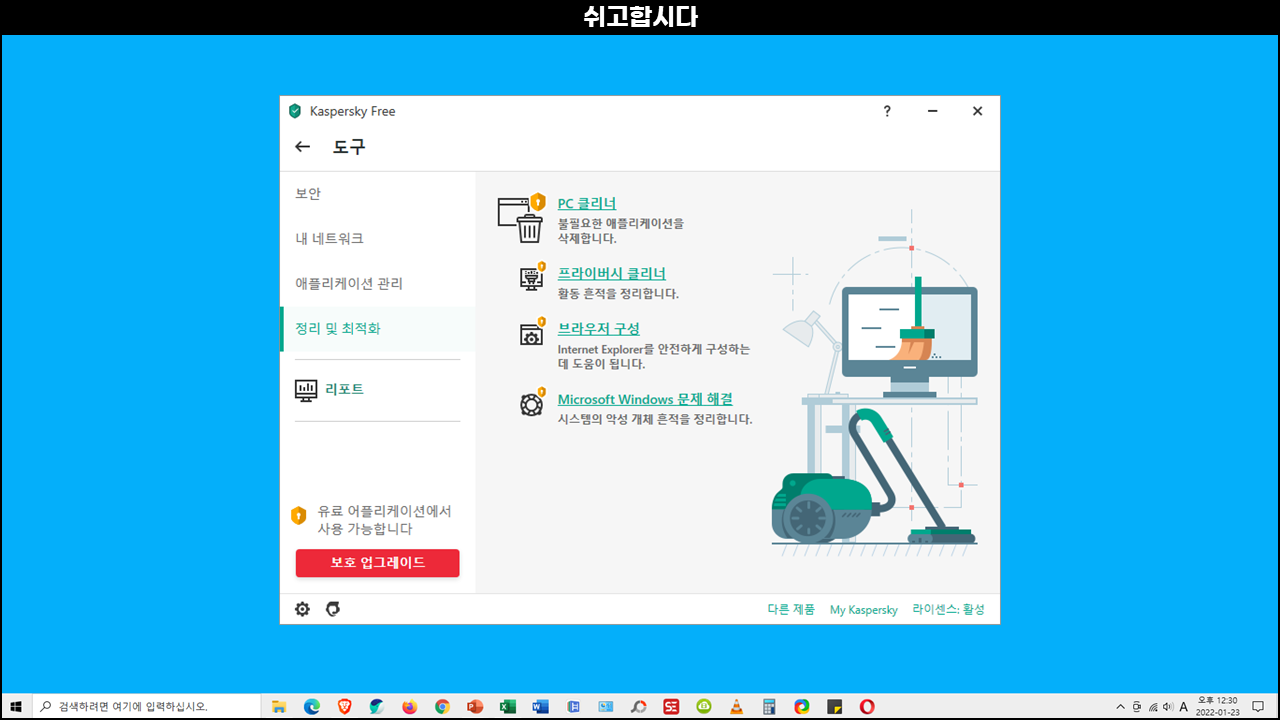This screenshot has width=1280, height=720.
Task: Open the 프라이버시 클리너 link
Action: (x=612, y=274)
